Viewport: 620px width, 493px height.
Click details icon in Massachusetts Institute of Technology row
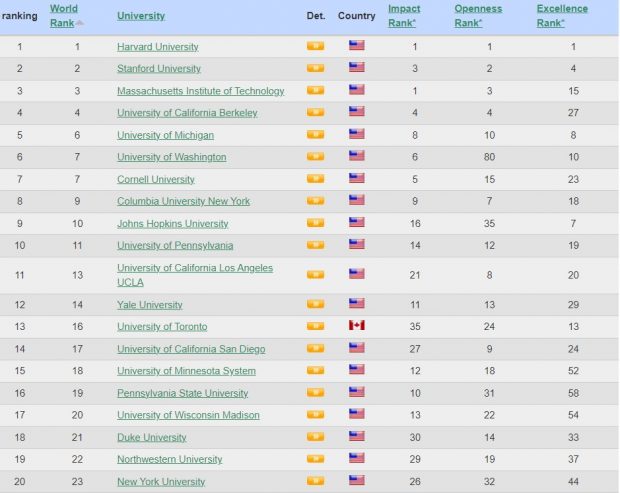[315, 91]
